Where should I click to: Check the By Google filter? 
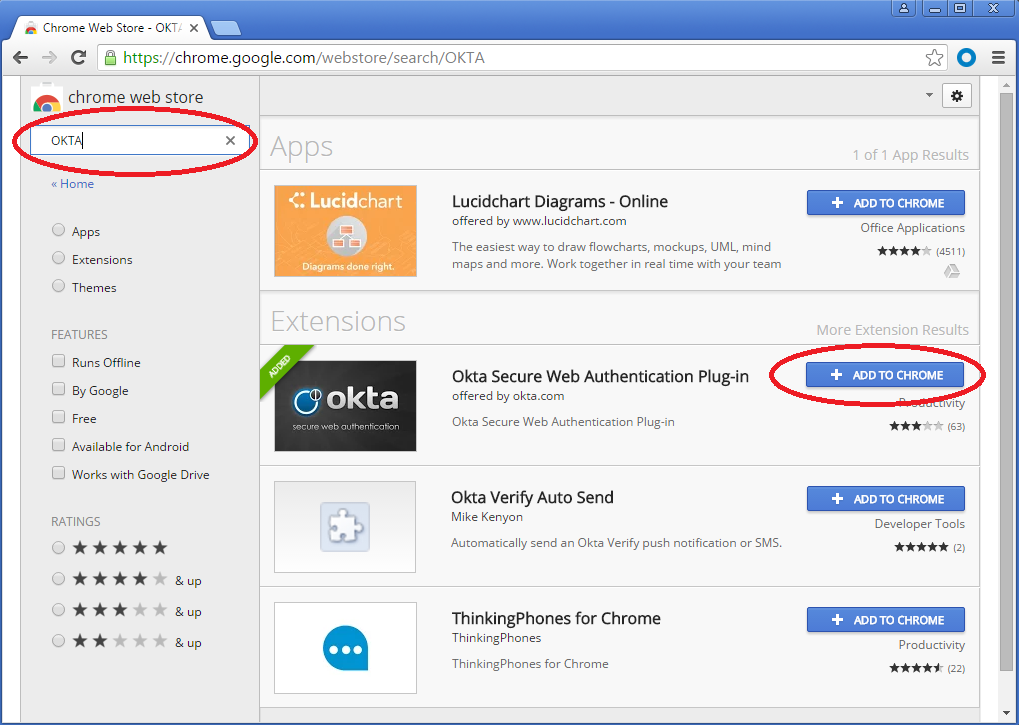pos(58,388)
